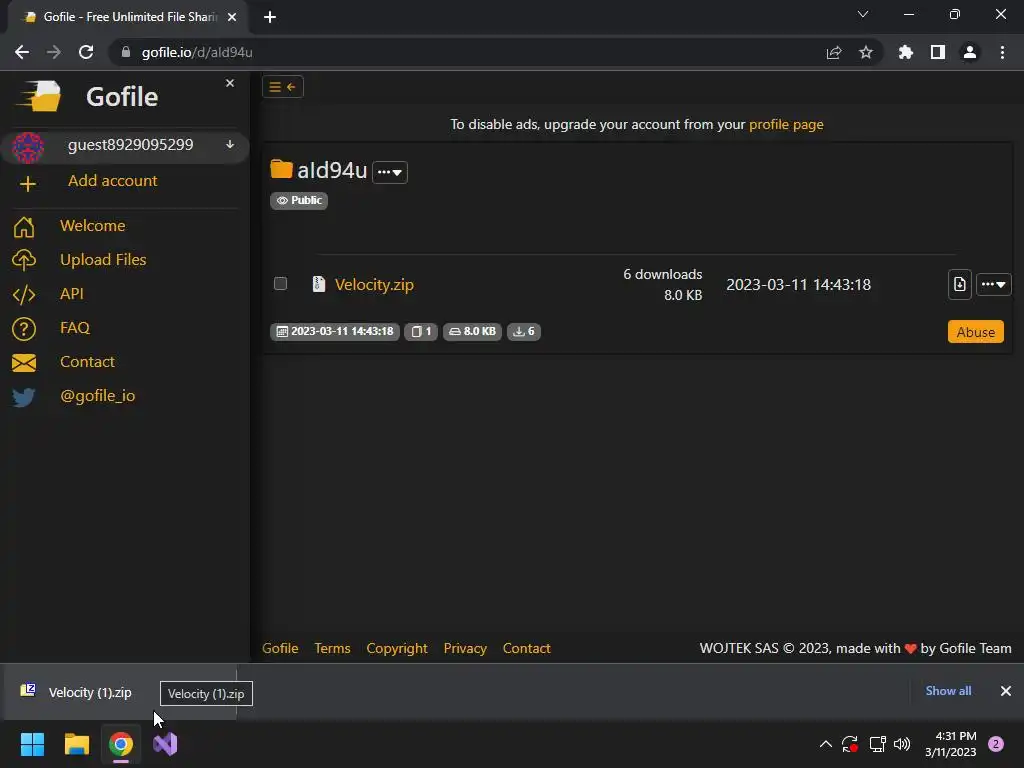The height and width of the screenshot is (768, 1024).
Task: Open the notification center badge
Action: [x=996, y=744]
